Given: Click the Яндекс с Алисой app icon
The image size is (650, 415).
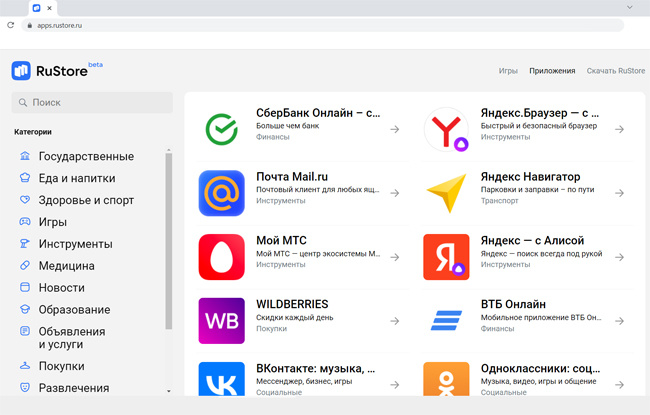Looking at the screenshot, I should pyautogui.click(x=446, y=257).
